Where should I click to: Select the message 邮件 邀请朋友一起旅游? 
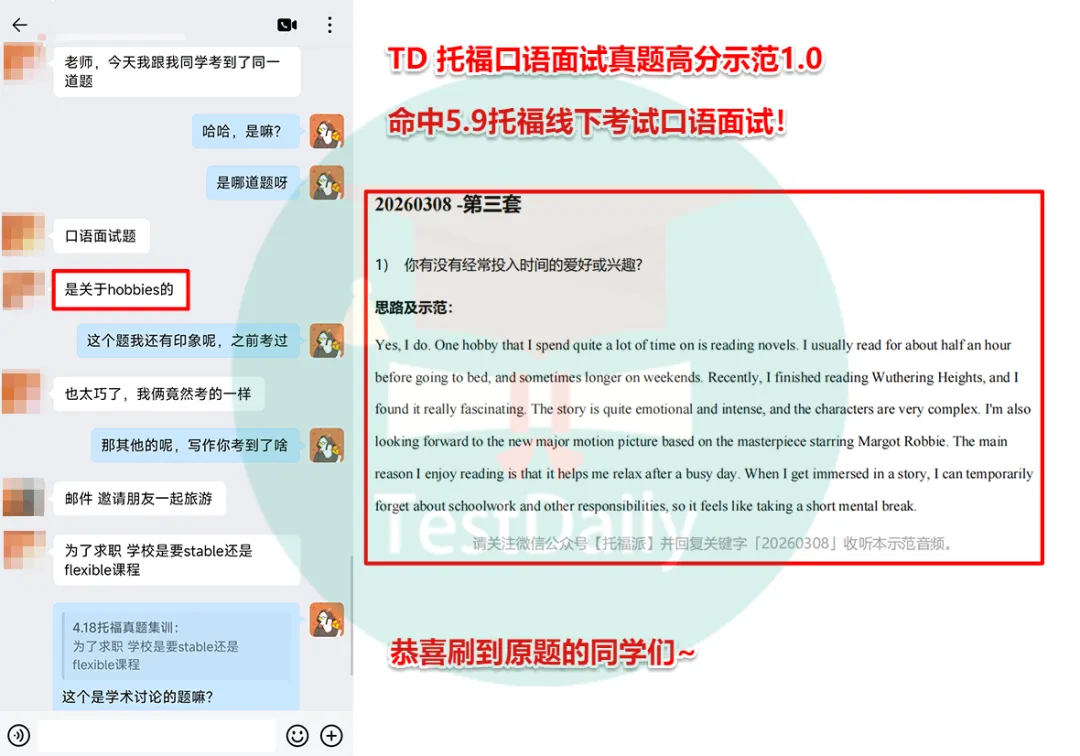(139, 498)
